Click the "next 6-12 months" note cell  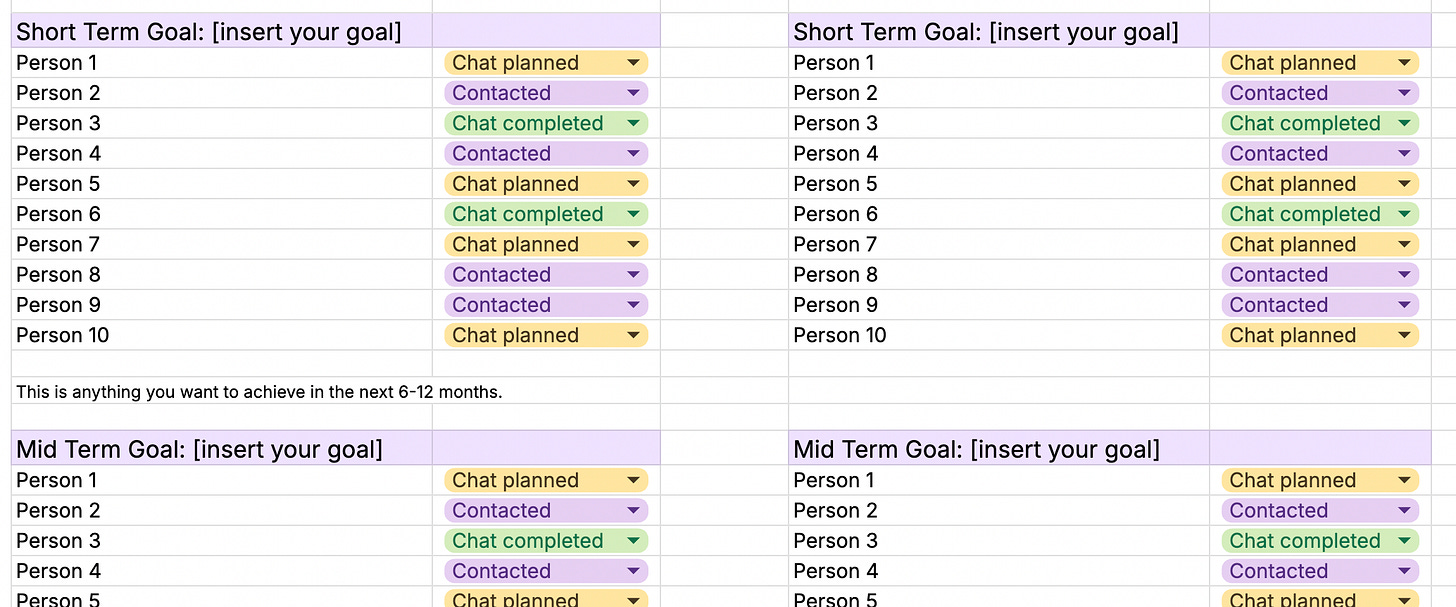[x=260, y=392]
